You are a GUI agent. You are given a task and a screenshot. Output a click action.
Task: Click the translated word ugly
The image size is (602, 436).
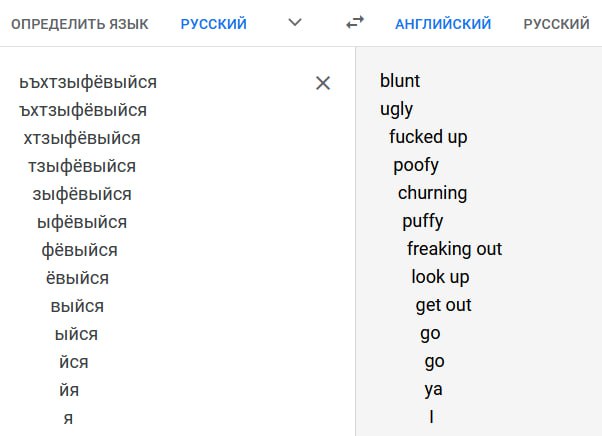pyautogui.click(x=396, y=110)
